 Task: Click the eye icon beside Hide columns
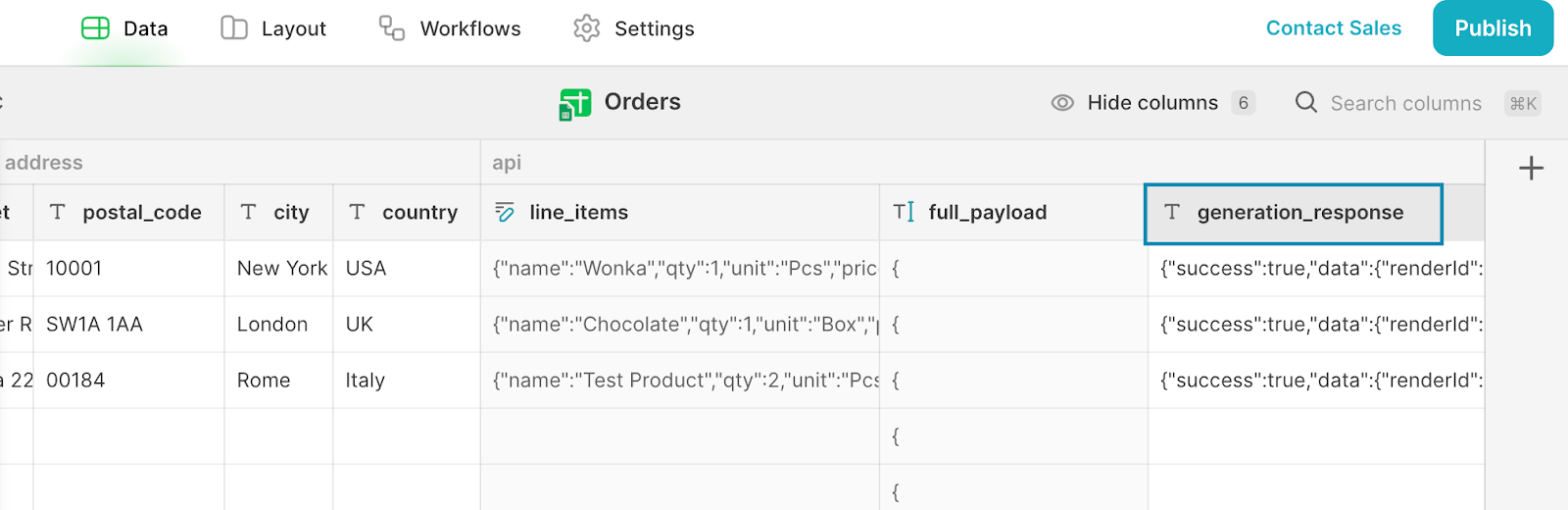[x=1062, y=103]
